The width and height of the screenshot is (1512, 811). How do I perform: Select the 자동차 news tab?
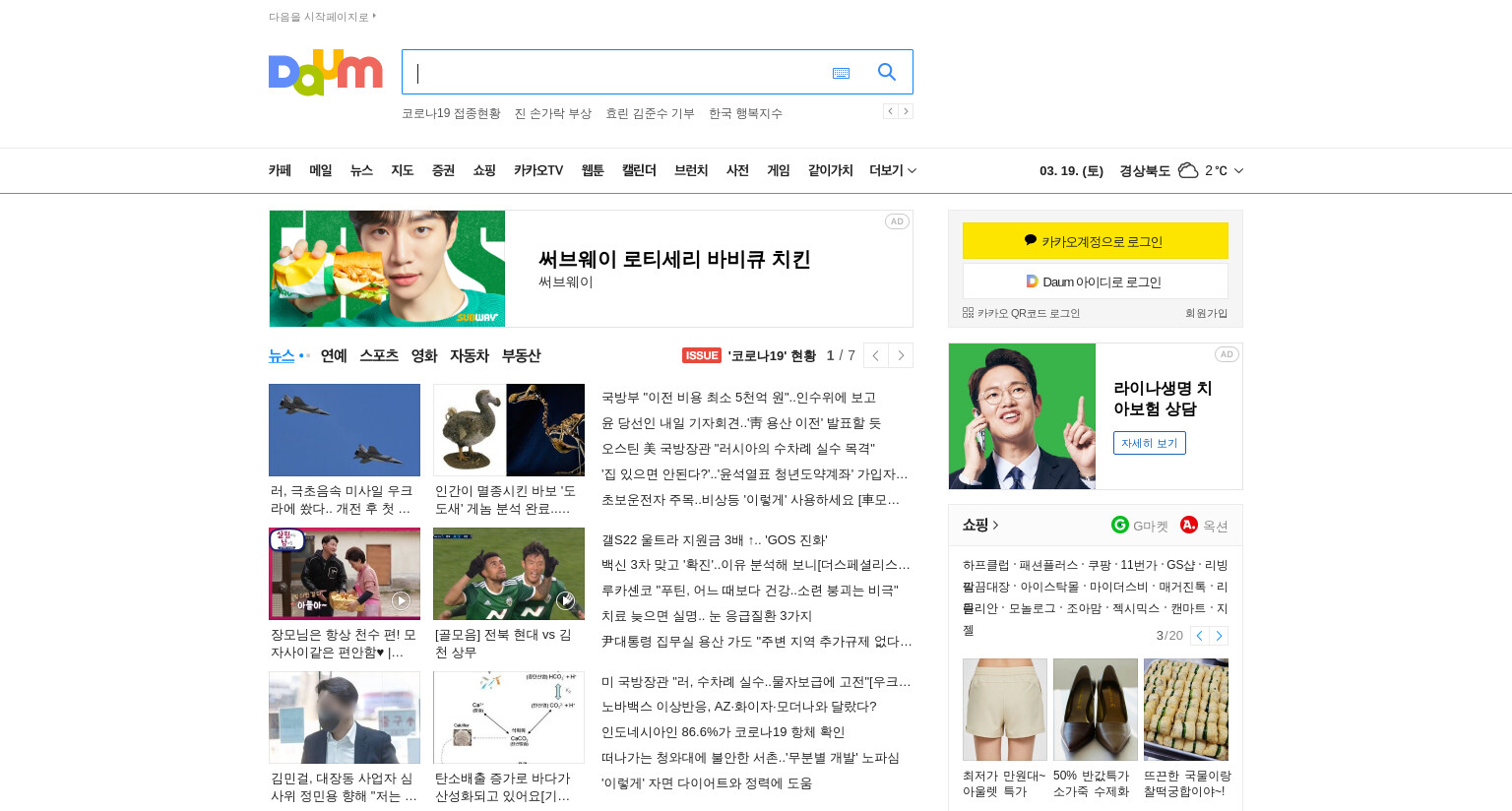pos(470,355)
